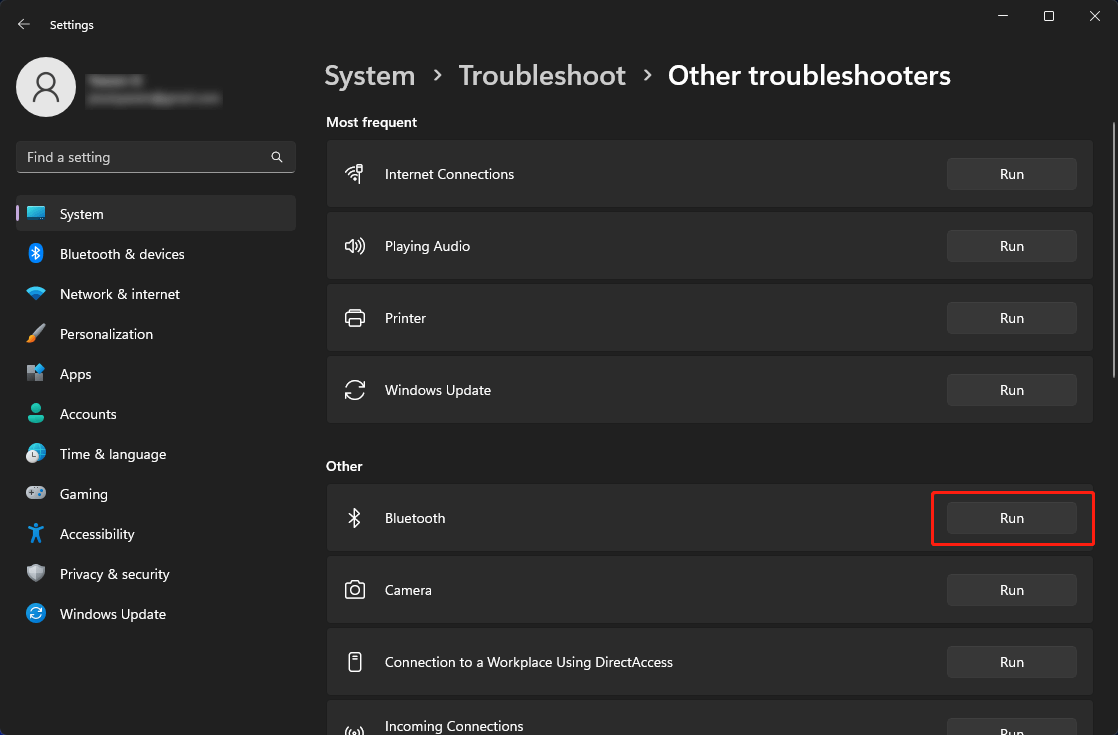1118x735 pixels.
Task: Click the Bluetooth icon in Other list
Action: 354,518
